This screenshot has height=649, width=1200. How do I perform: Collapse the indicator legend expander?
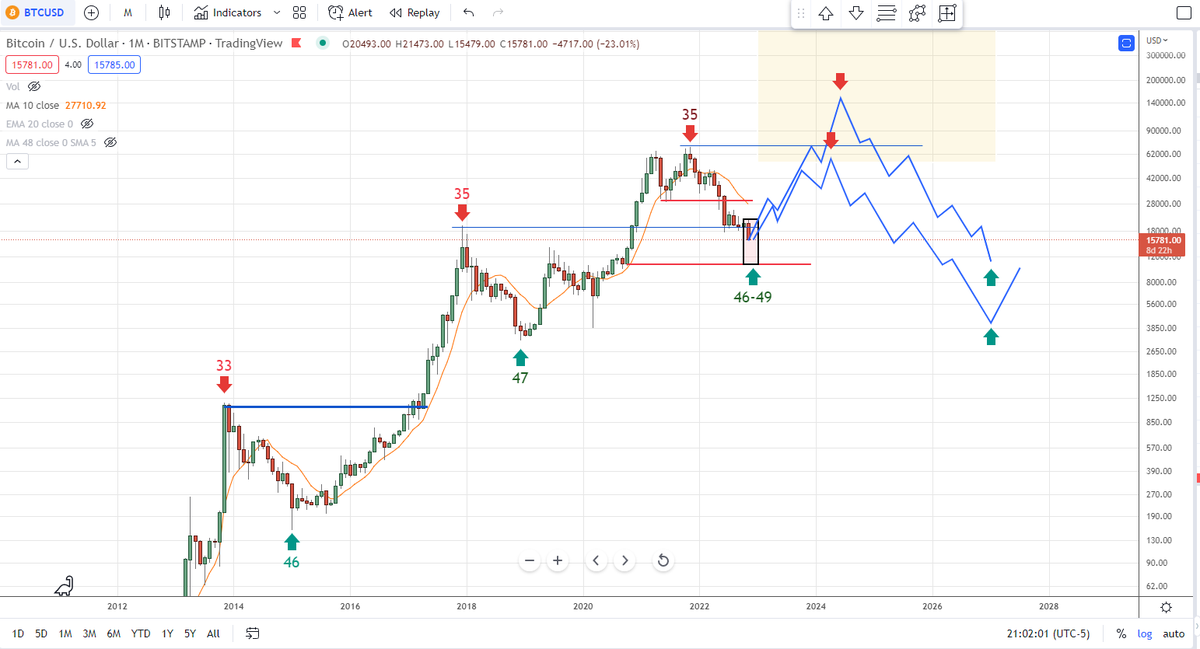(x=17, y=162)
